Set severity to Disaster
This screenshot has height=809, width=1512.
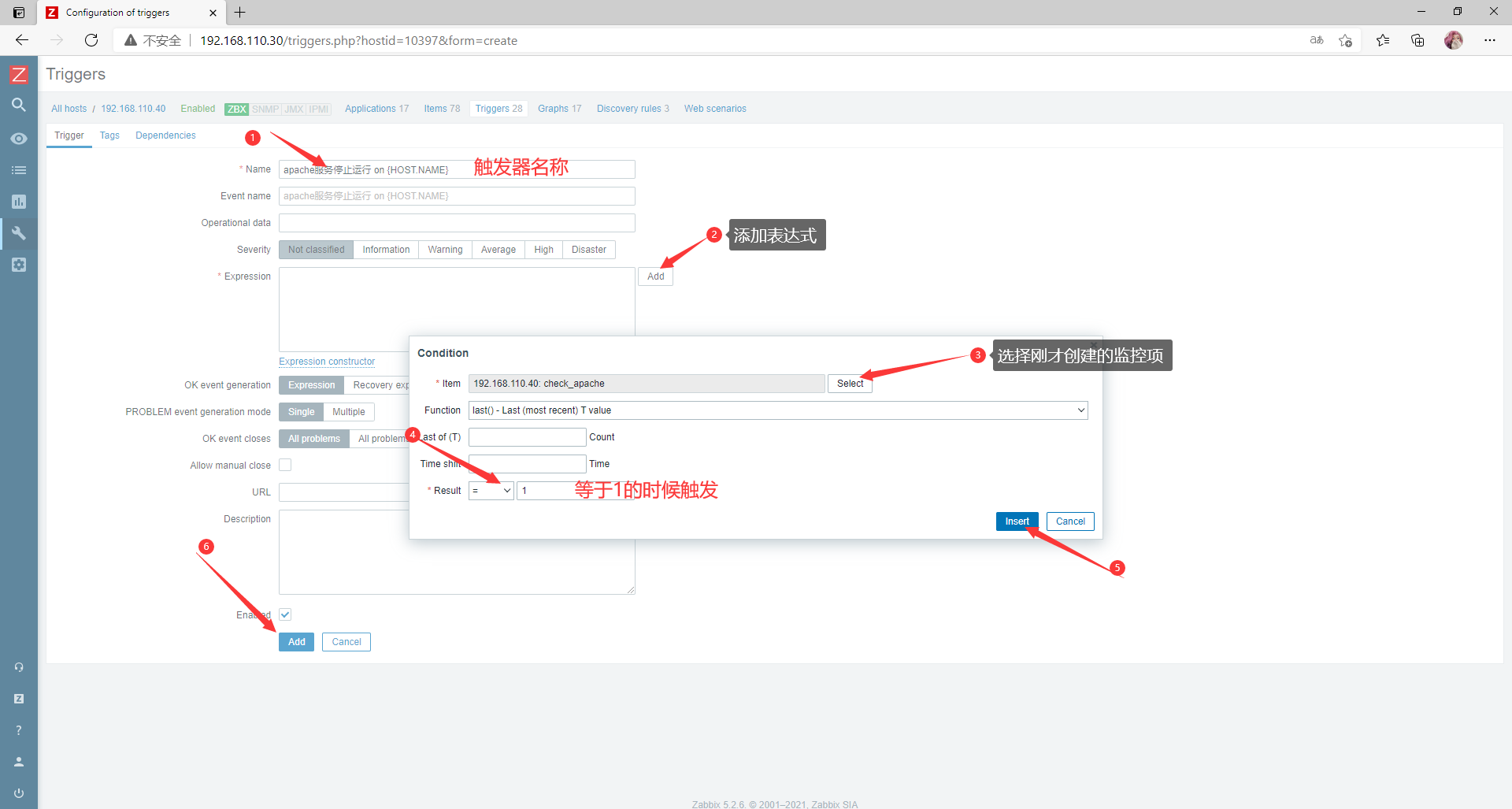coord(589,250)
